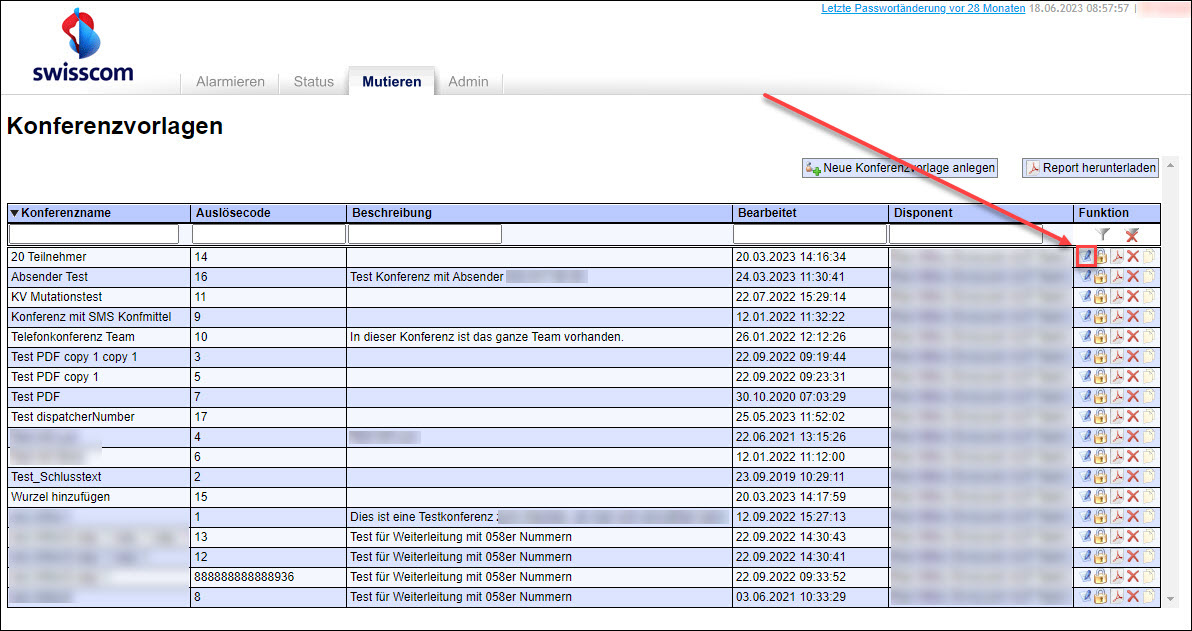Click the 'Telefonkonferenz Team' name cell

99,336
